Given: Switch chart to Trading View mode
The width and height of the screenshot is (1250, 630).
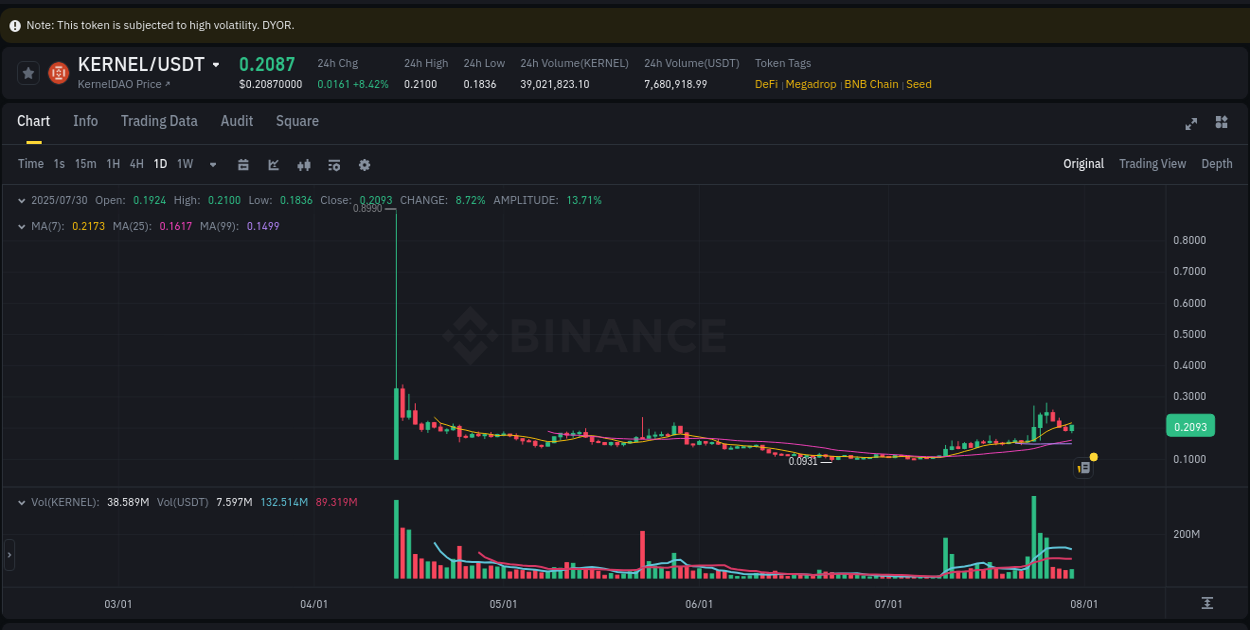Looking at the screenshot, I should [1152, 163].
